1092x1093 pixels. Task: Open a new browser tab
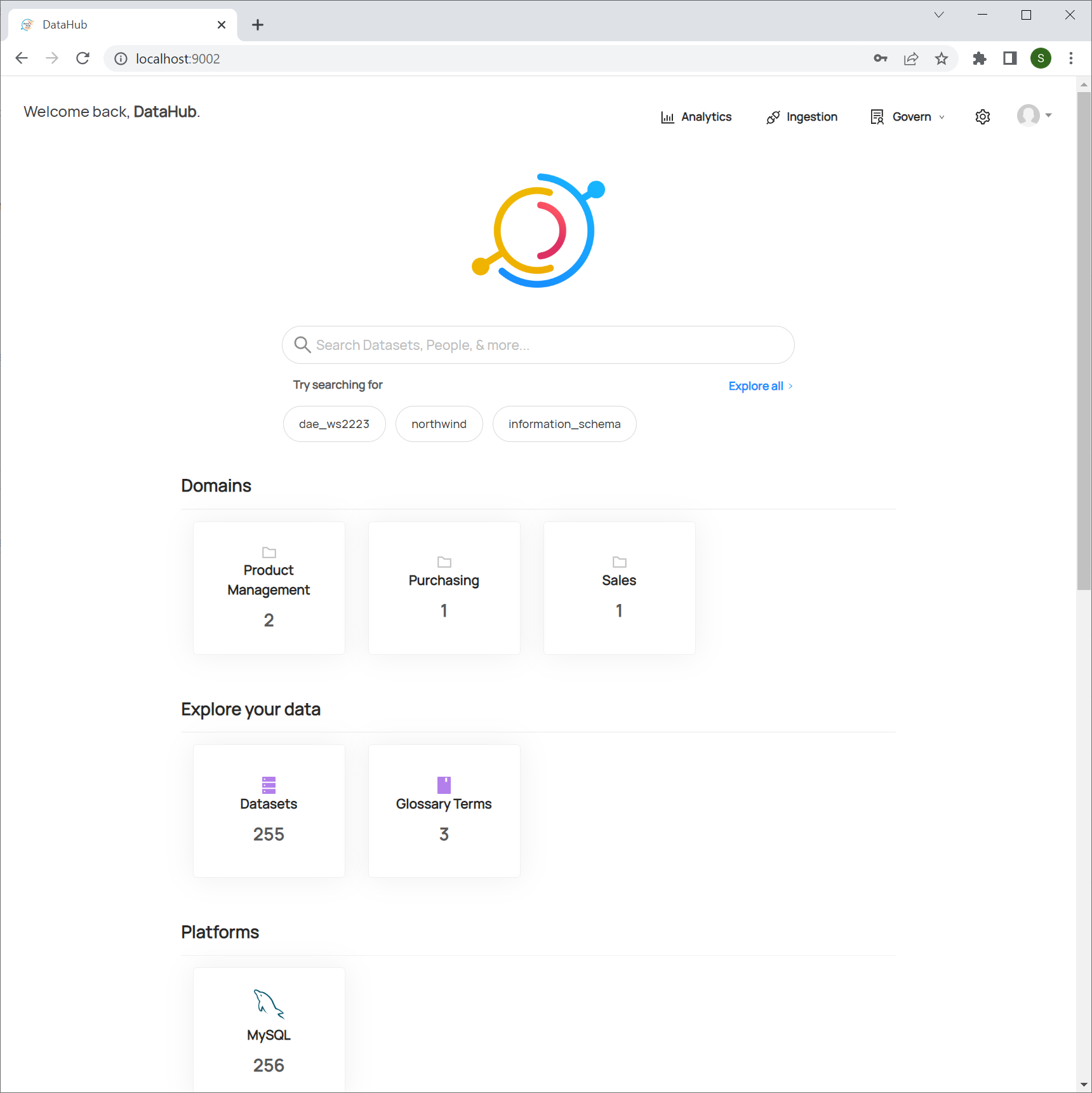coord(258,25)
